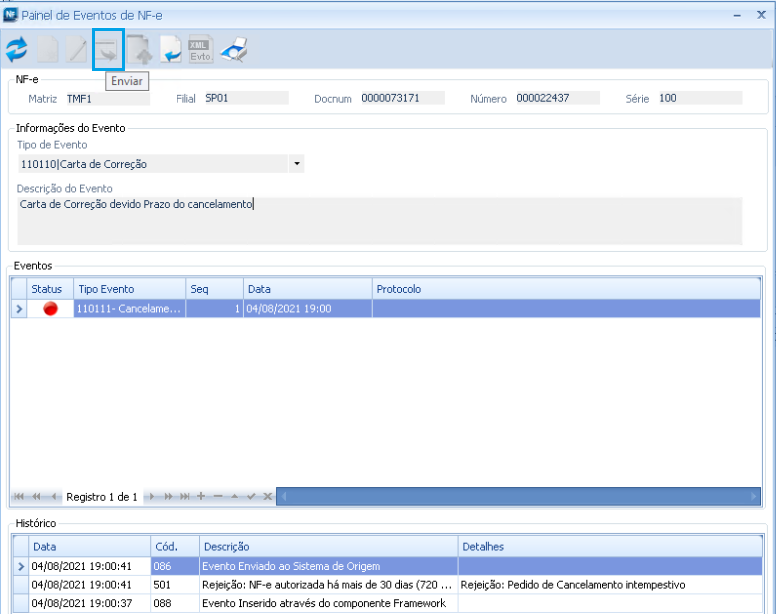Click the Descrição do Evento text field
779x614 pixels.
379,220
